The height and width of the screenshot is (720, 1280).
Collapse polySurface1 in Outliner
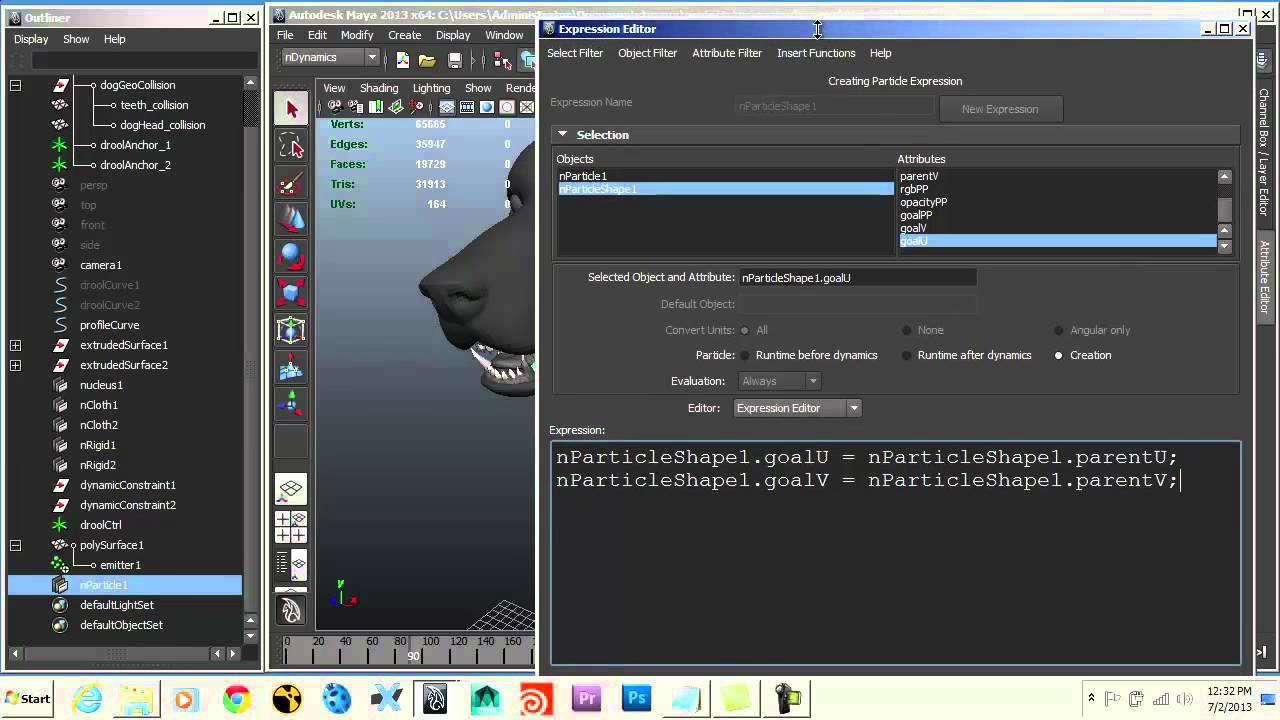click(15, 545)
